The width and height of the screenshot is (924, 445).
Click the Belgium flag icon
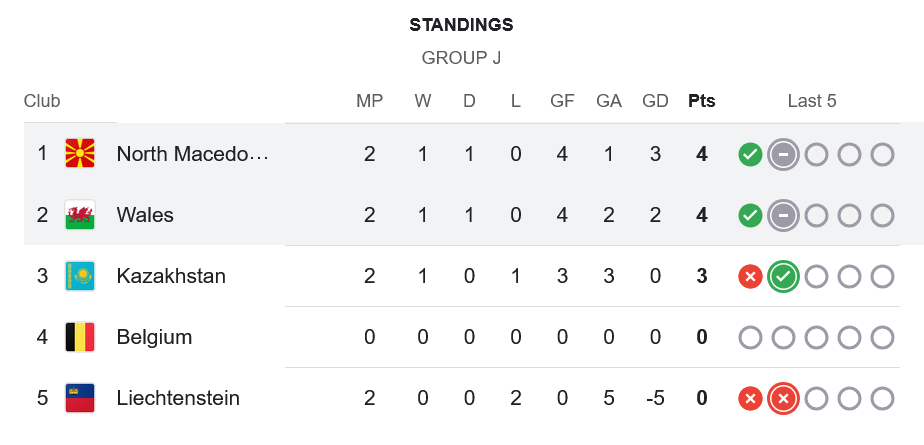coord(80,337)
